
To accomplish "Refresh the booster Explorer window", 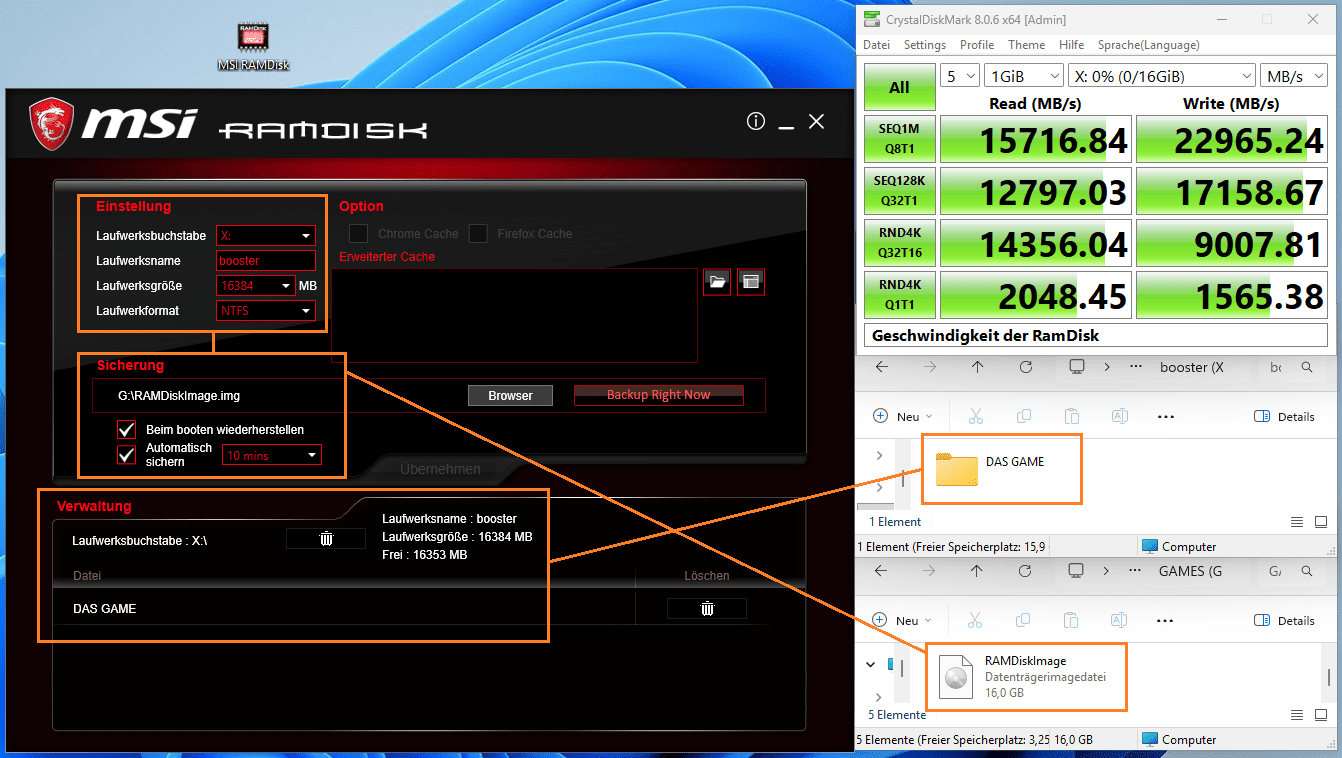I will click(1027, 367).
